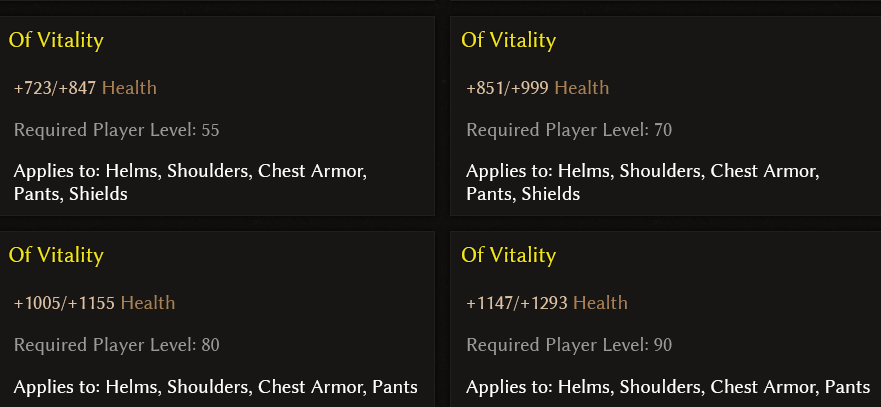Click the Of Vitality title in level 90 card
Screen dimensions: 881x407
pyautogui.click(x=508, y=256)
